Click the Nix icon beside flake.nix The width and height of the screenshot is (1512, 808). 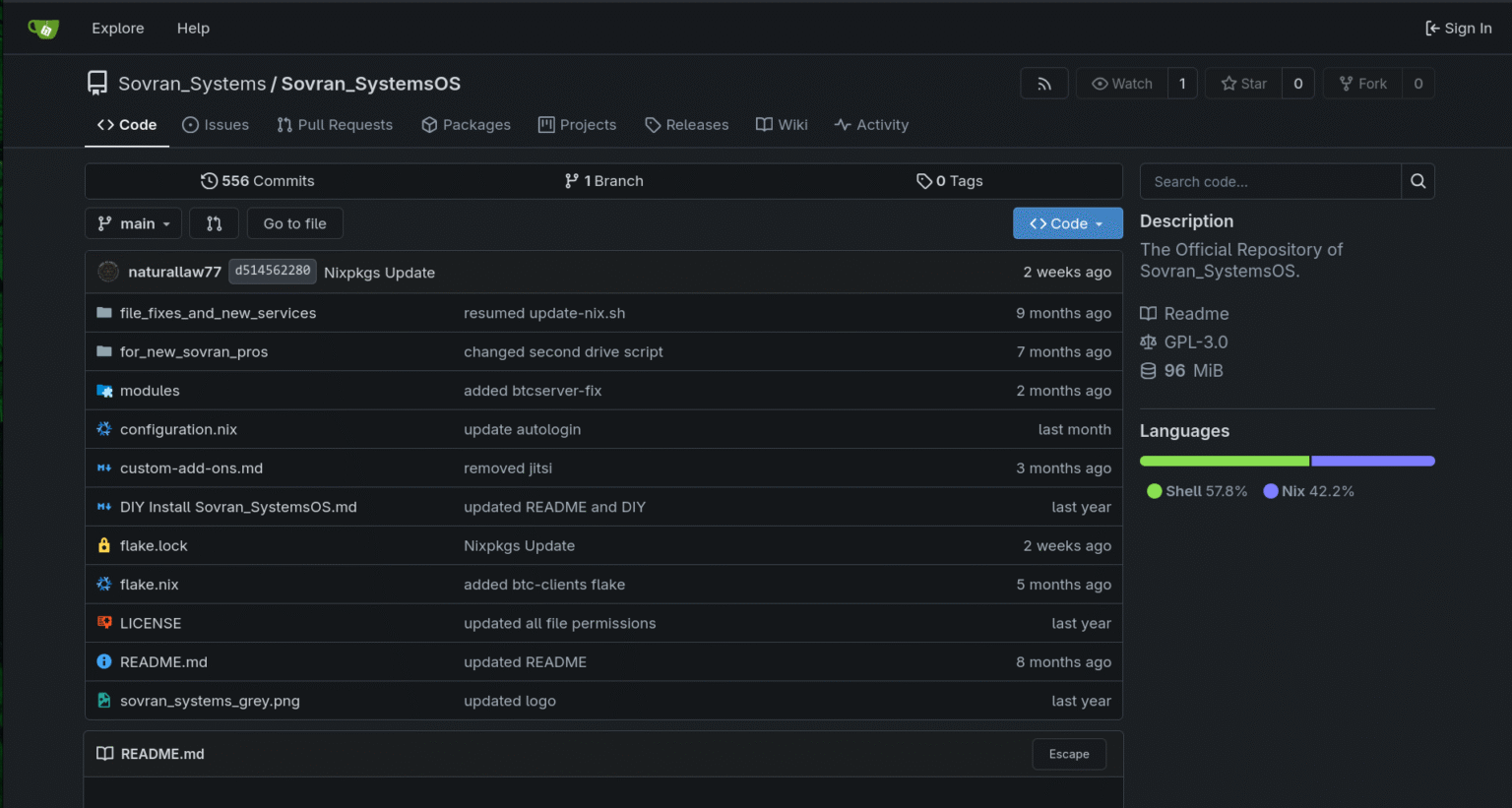click(x=104, y=585)
